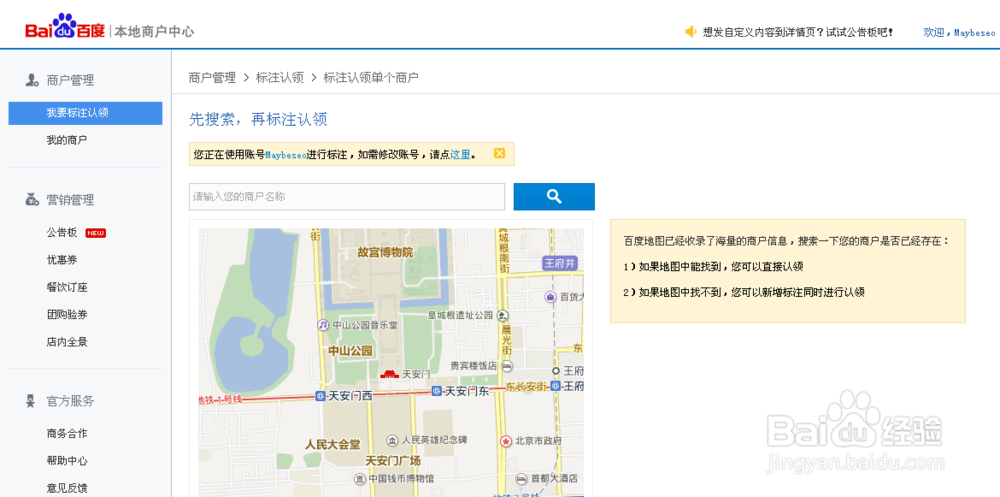Open 我的商户 in sidebar
Image resolution: width=1000 pixels, height=497 pixels.
tap(67, 140)
